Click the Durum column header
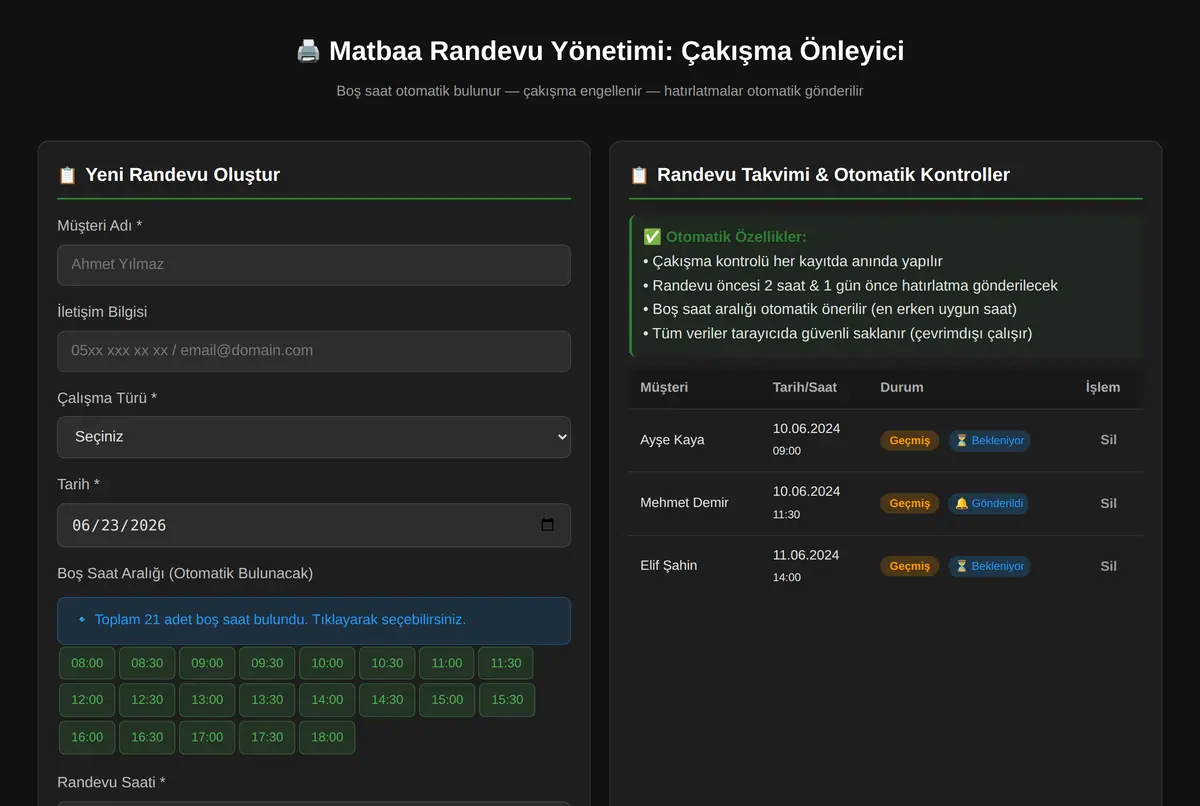1200x806 pixels. point(902,387)
